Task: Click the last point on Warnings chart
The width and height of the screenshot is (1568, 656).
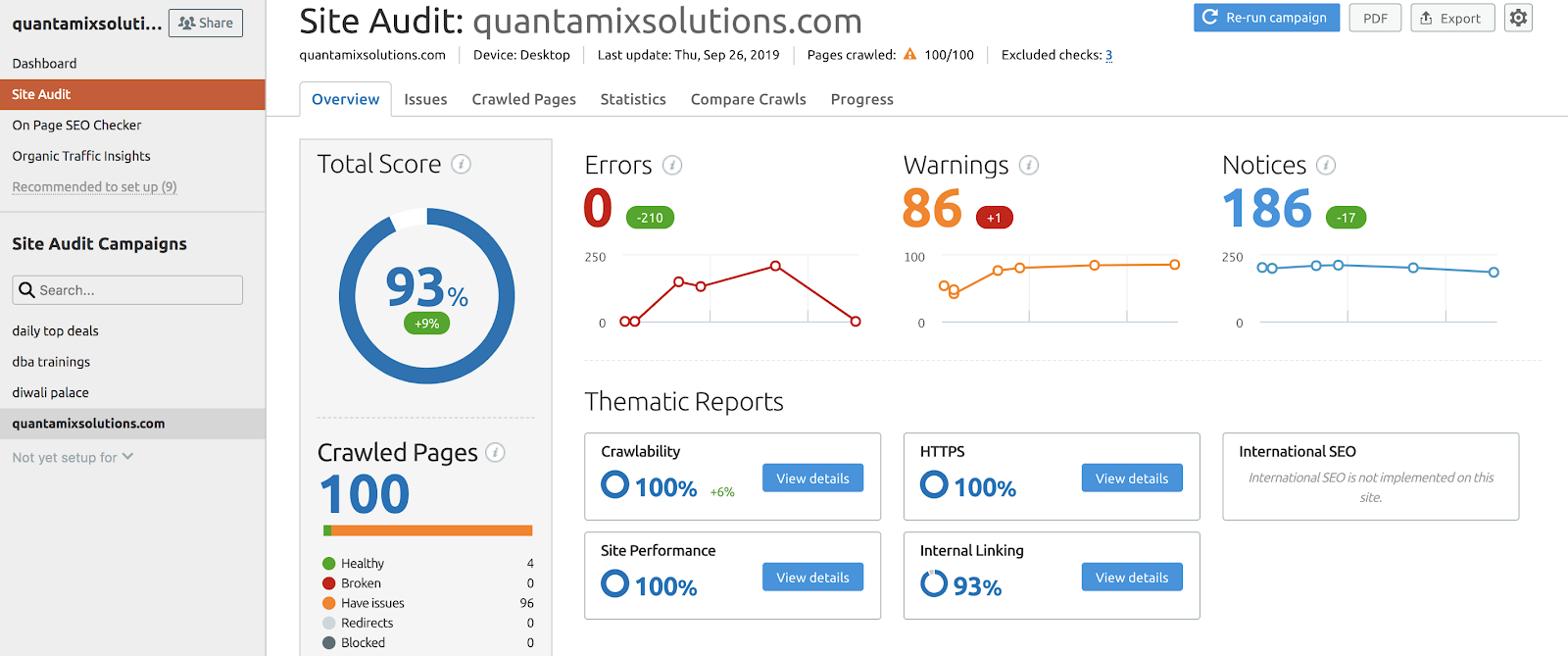Action: [1174, 265]
